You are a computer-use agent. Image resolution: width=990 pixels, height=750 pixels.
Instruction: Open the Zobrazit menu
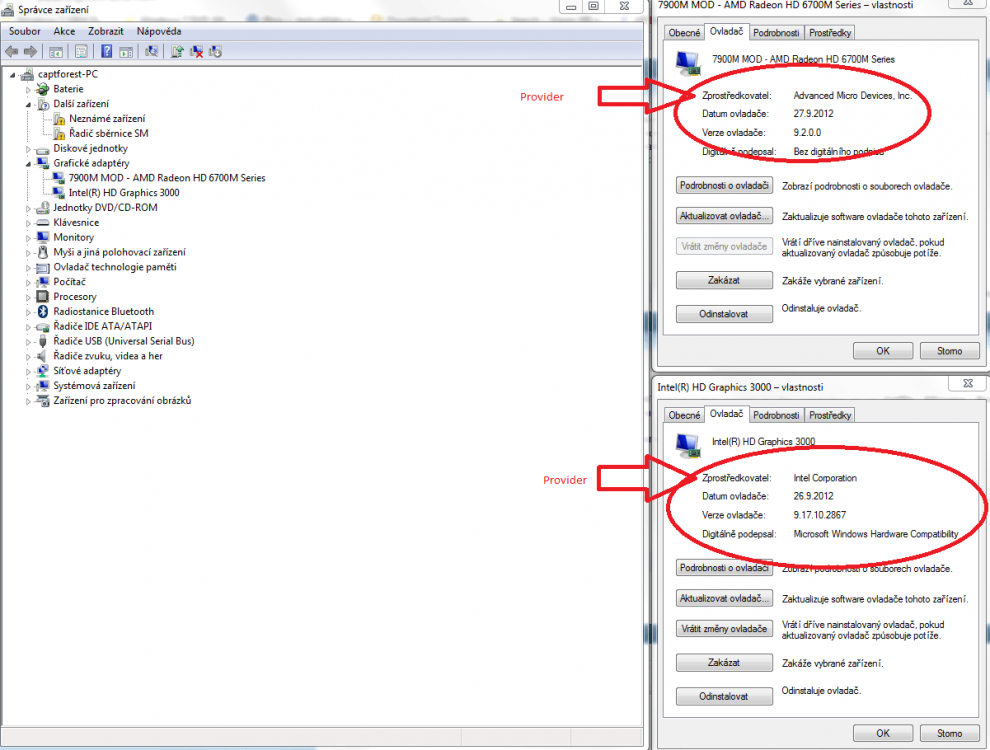coord(106,32)
